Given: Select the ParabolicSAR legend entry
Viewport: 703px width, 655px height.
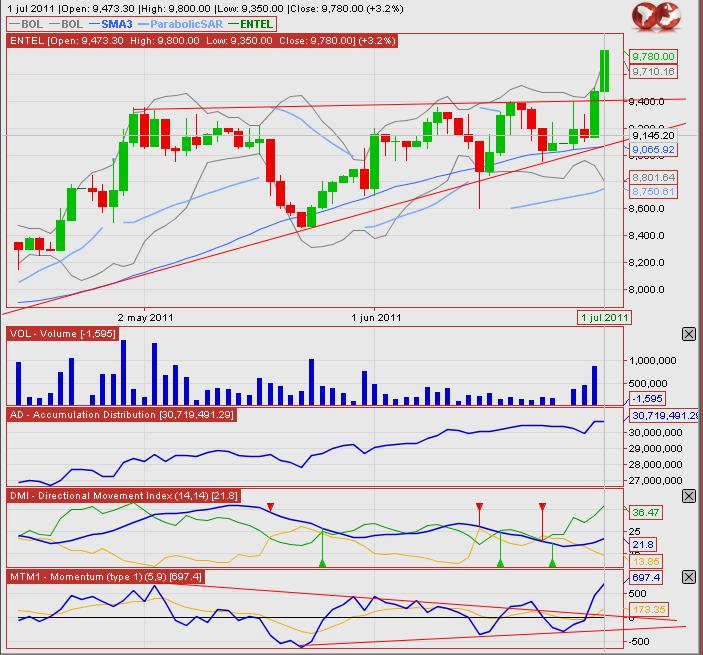Looking at the screenshot, I should coord(181,24).
